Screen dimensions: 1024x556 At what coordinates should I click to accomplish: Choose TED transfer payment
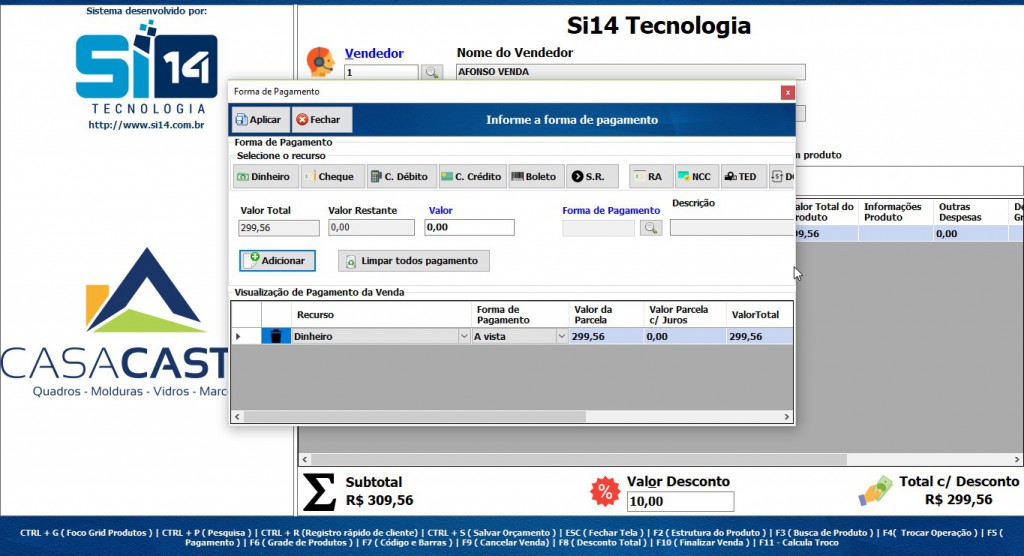tap(740, 177)
